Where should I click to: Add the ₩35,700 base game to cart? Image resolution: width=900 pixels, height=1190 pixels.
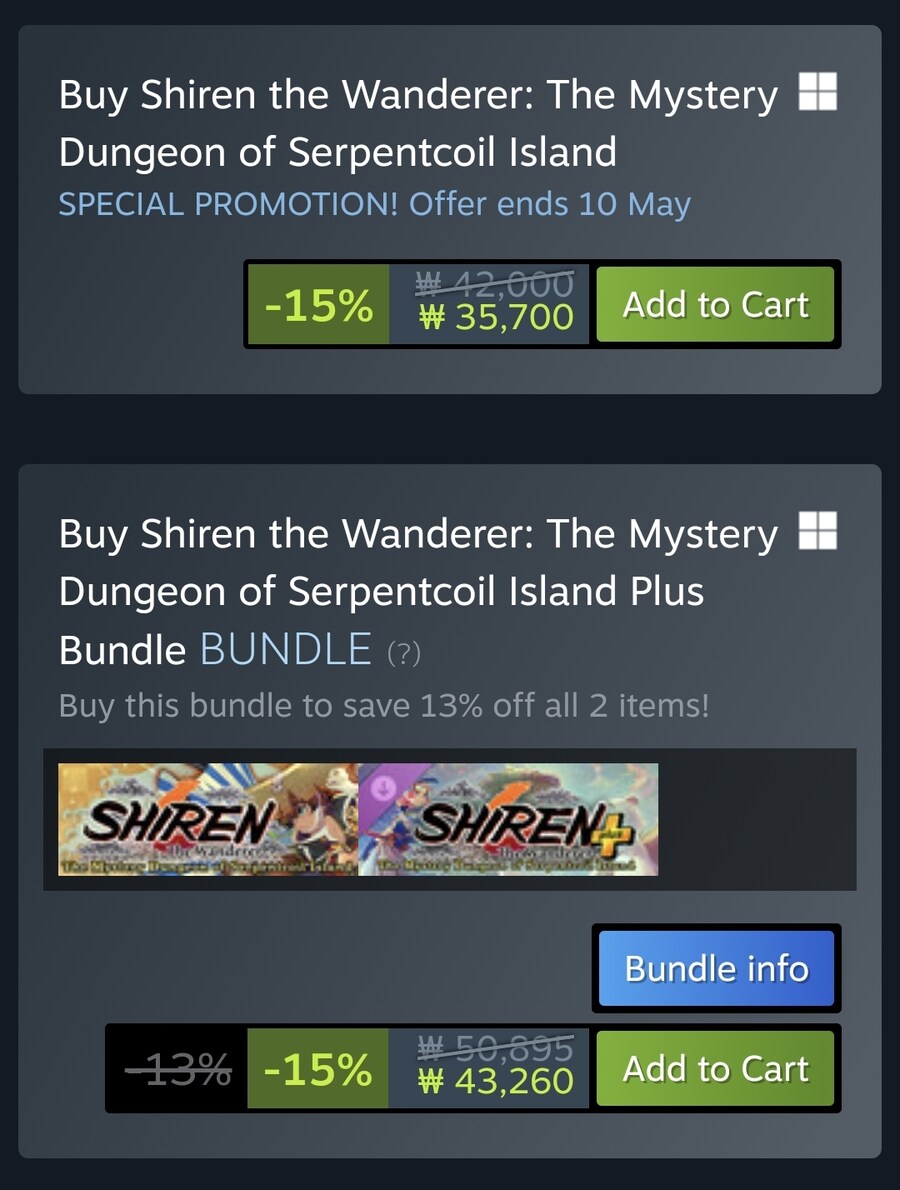click(715, 304)
